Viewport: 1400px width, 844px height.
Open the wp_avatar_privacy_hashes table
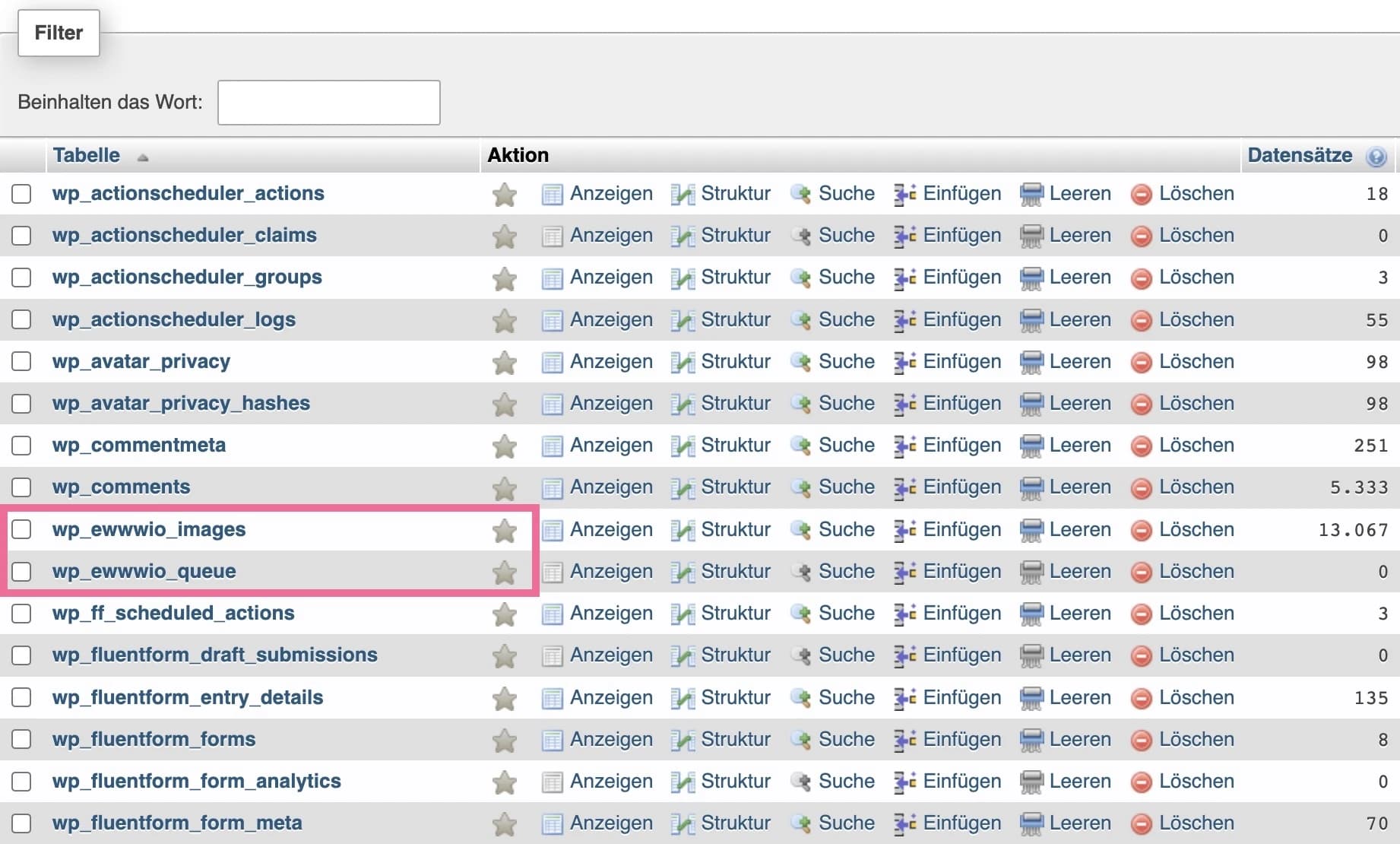tap(181, 403)
